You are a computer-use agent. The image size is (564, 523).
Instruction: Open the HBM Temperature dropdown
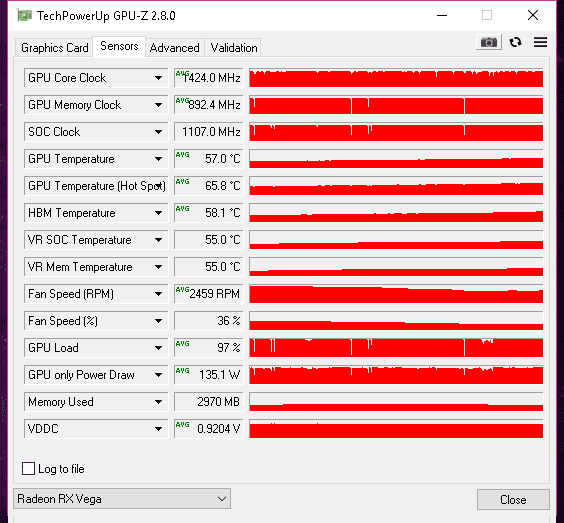(x=96, y=213)
